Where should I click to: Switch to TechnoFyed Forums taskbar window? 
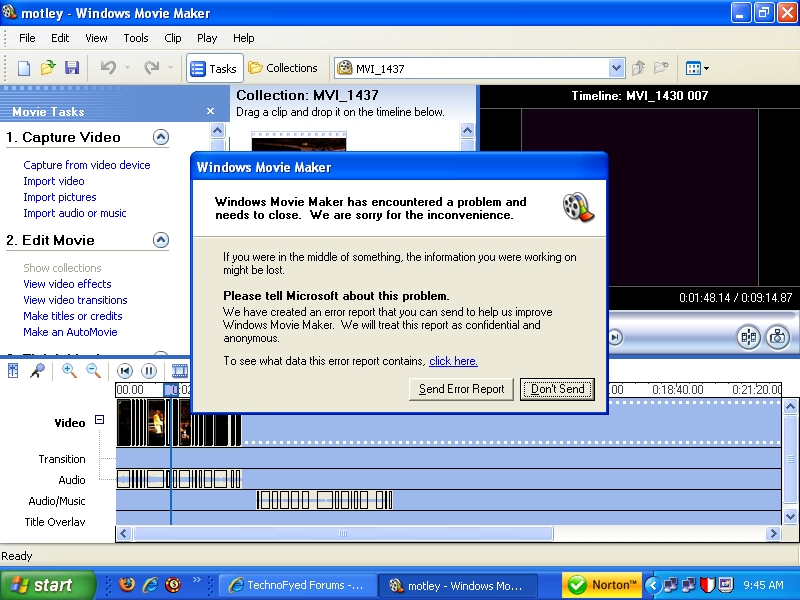coord(297,585)
